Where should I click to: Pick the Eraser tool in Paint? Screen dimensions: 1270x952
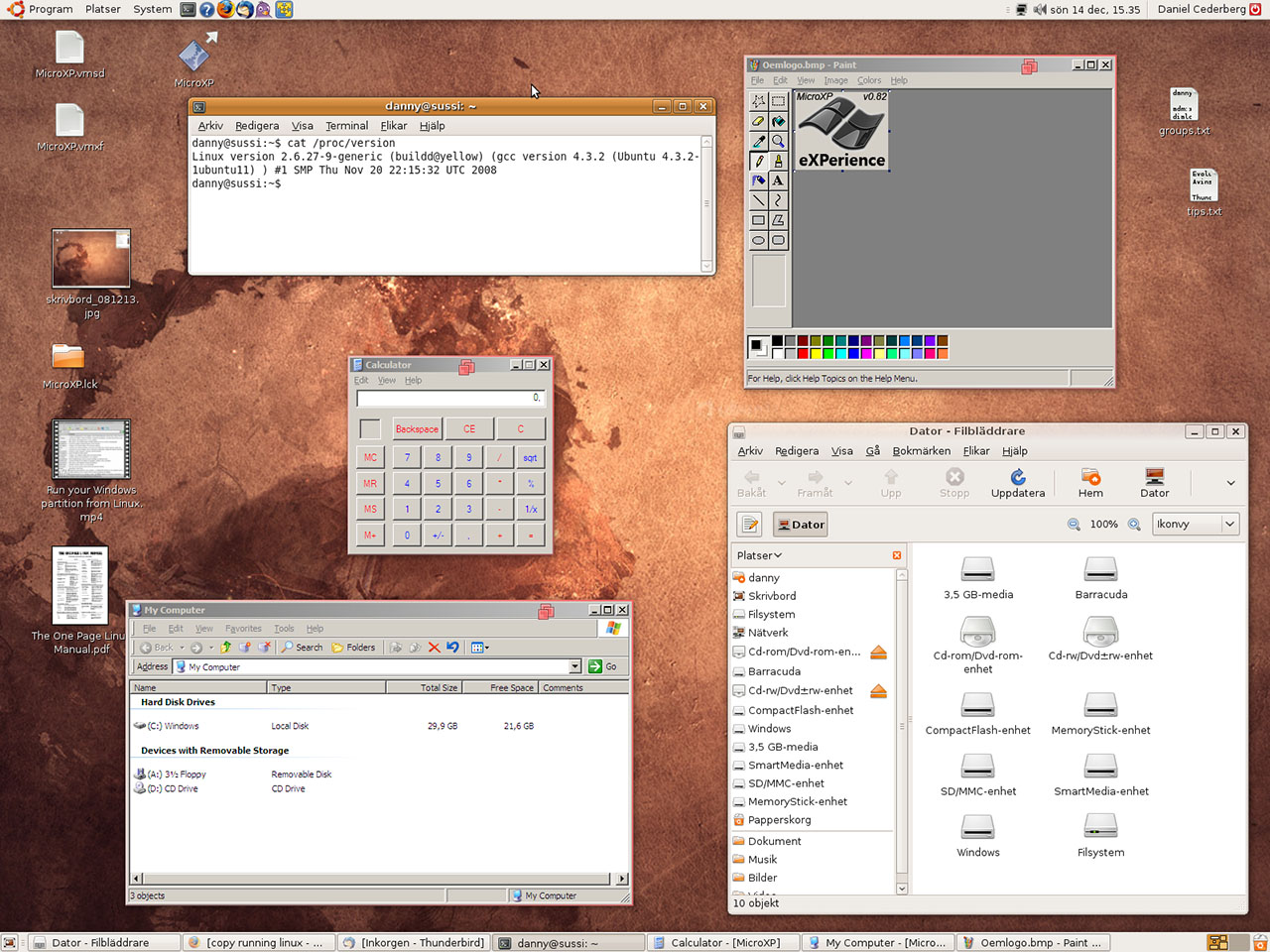coord(759,121)
